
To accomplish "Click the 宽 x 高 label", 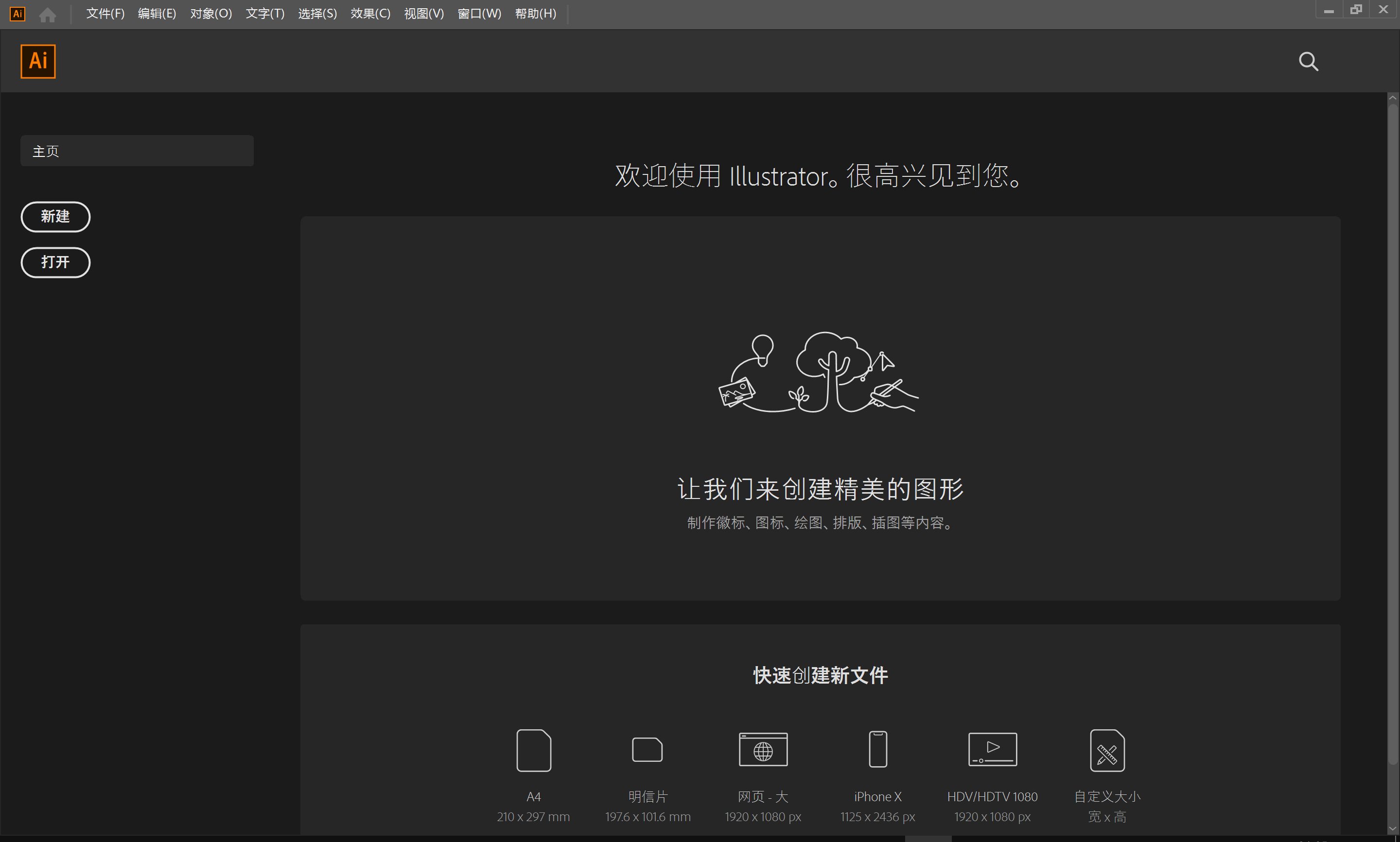I will [x=1107, y=816].
